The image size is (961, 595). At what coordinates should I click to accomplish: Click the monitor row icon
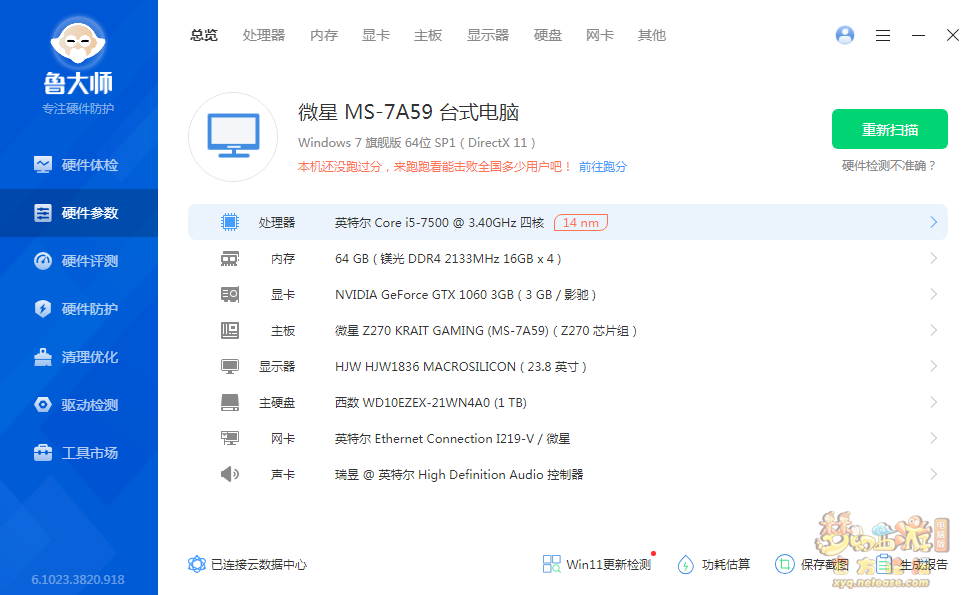coord(230,366)
